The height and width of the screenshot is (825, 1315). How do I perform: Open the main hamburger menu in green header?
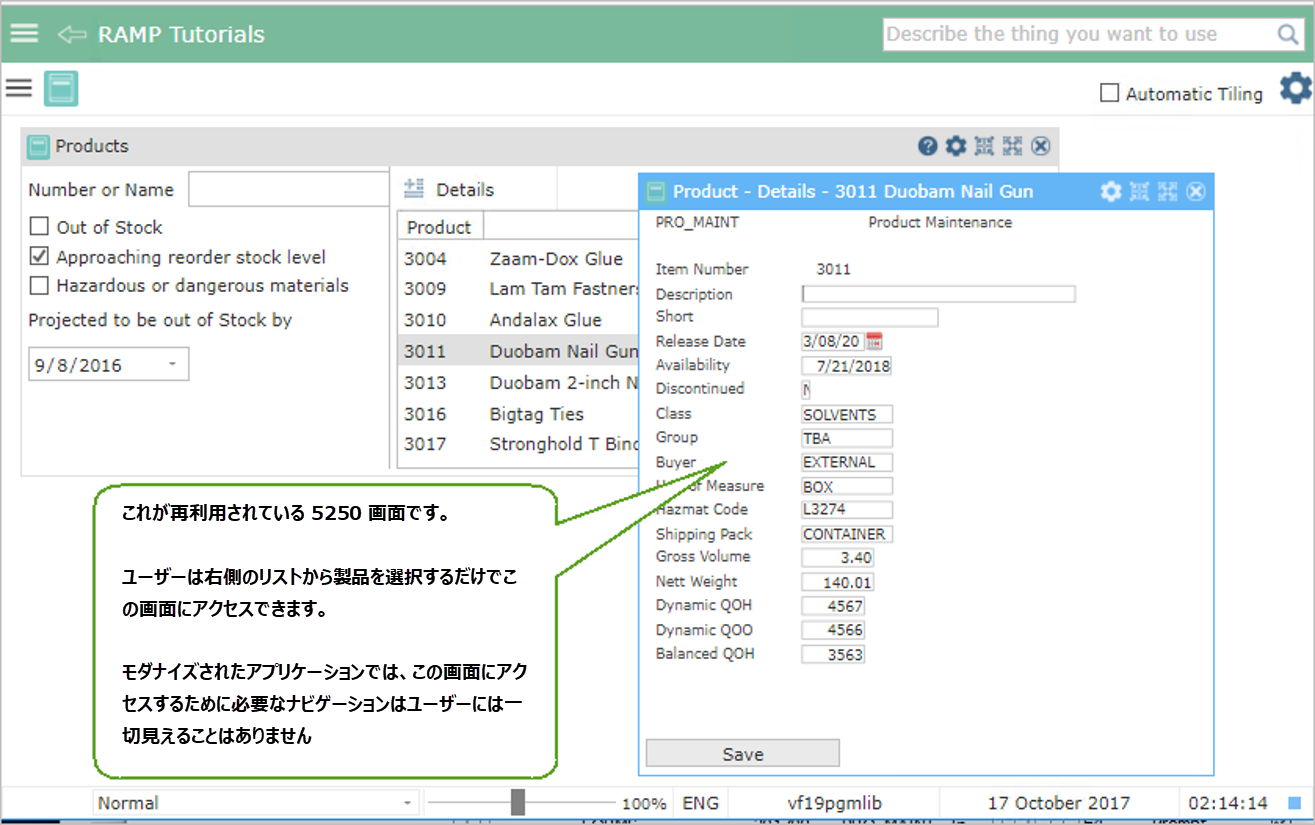[24, 33]
